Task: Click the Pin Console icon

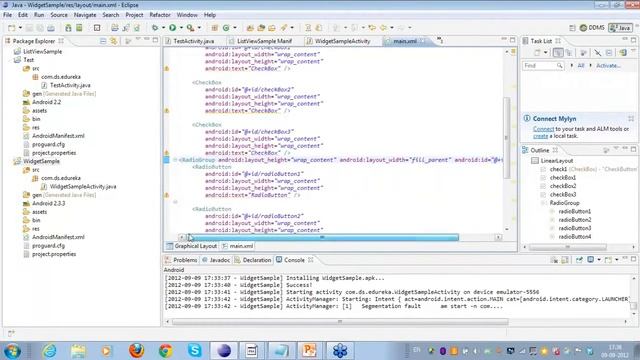Action: tap(579, 260)
